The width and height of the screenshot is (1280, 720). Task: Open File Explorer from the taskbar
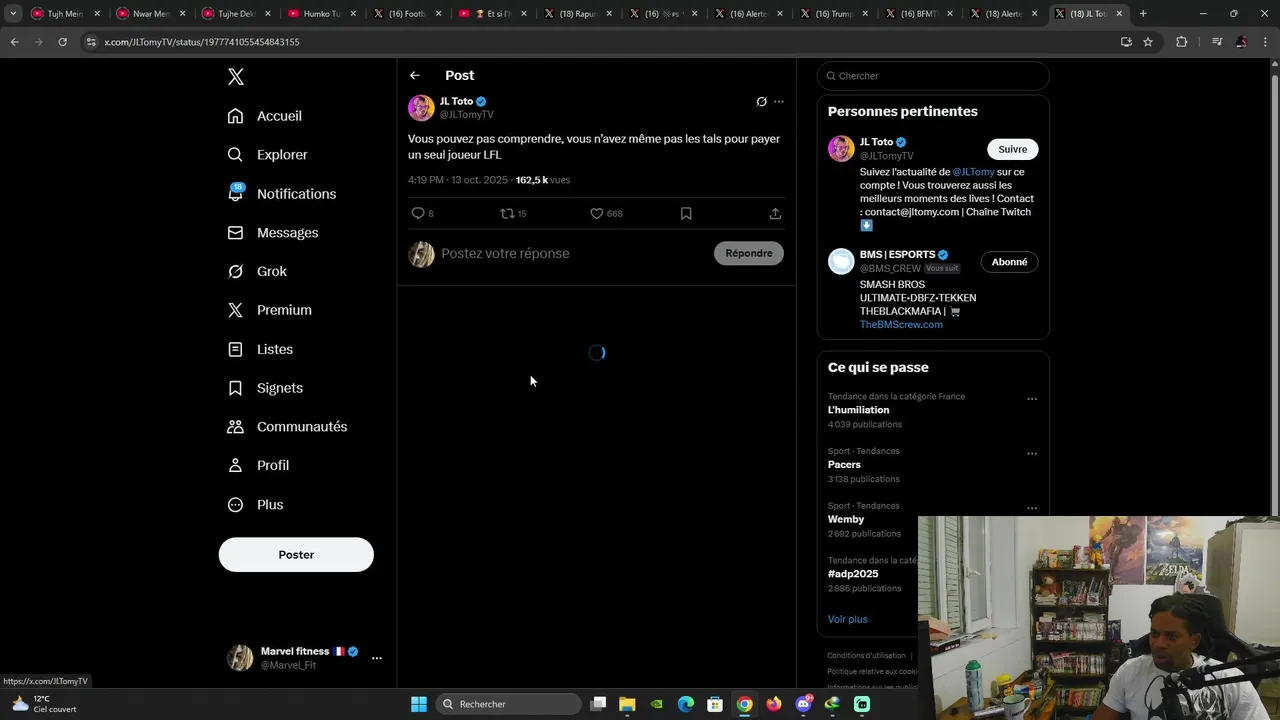tap(627, 704)
